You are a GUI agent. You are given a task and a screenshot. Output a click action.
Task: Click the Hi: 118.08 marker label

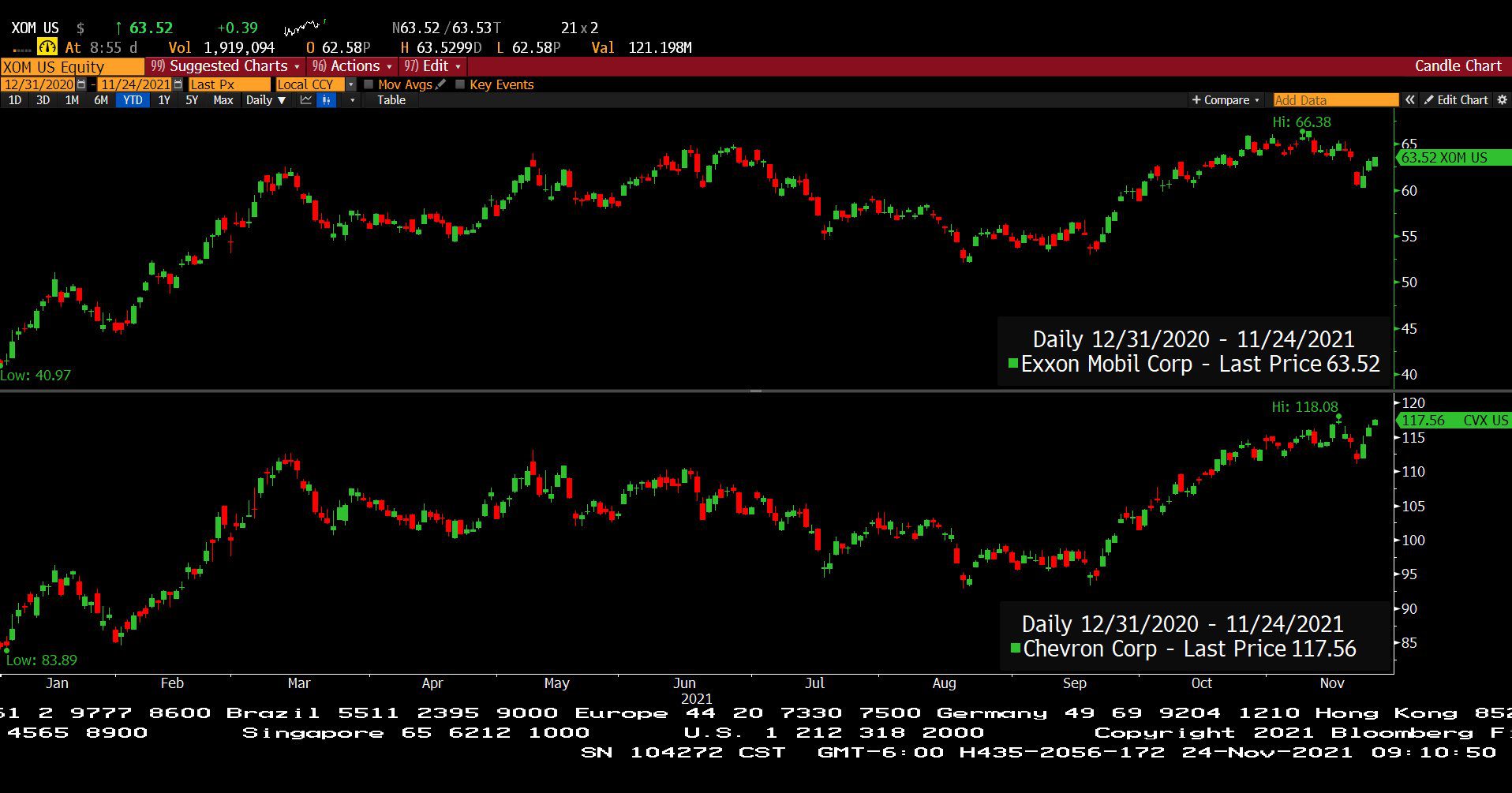click(1304, 407)
